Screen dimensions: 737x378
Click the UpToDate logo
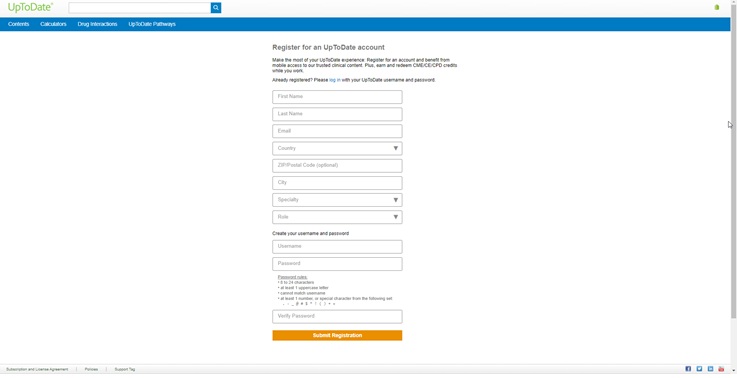[30, 8]
